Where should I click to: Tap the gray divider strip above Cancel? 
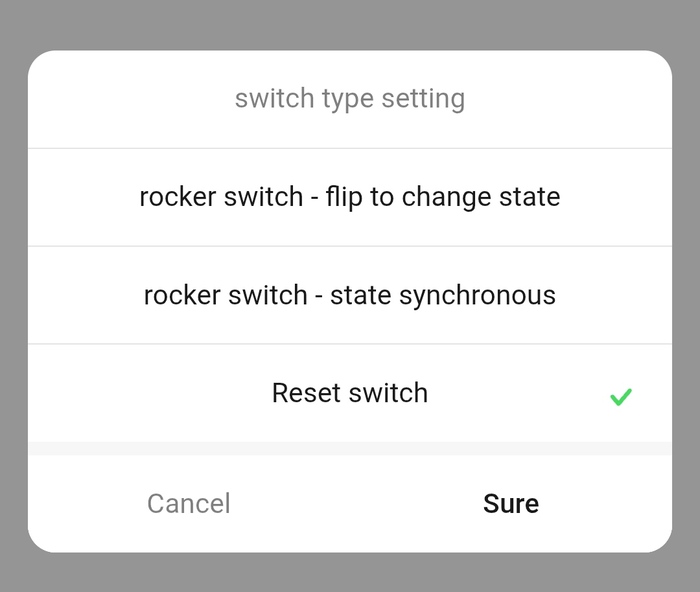point(349,448)
